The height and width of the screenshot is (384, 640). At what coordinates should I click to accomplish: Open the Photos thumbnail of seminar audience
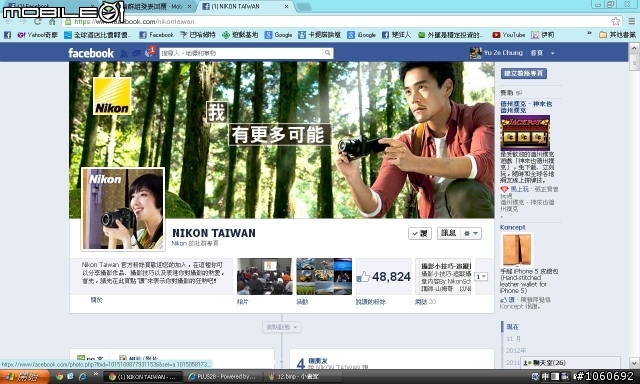coord(264,276)
